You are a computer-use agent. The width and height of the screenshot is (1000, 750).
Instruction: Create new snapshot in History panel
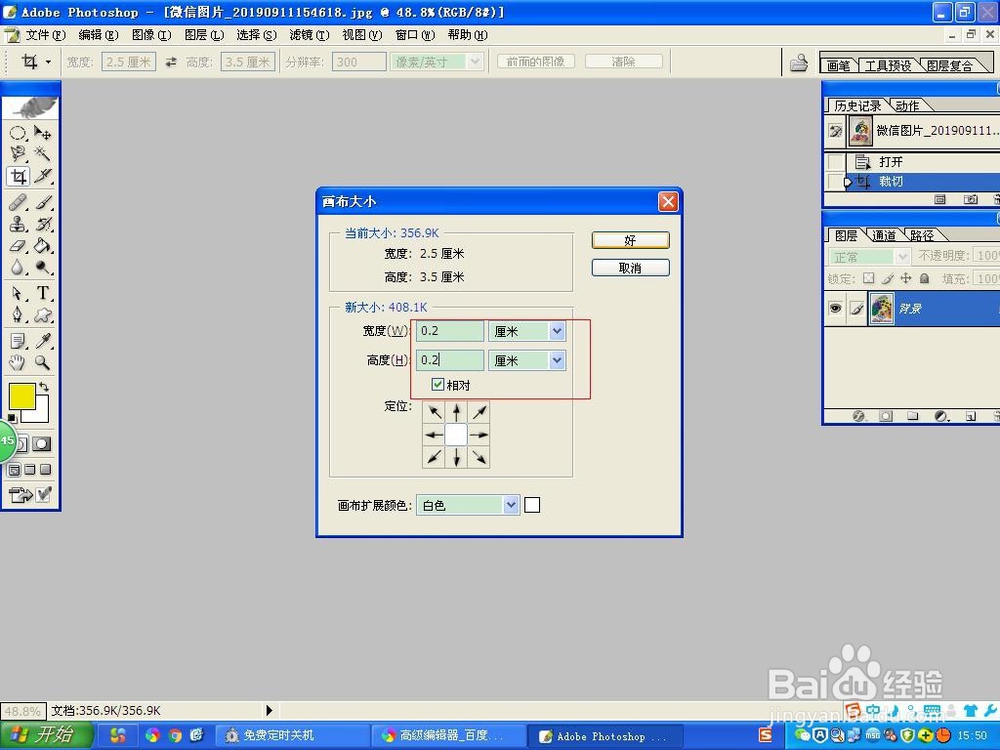click(970, 200)
